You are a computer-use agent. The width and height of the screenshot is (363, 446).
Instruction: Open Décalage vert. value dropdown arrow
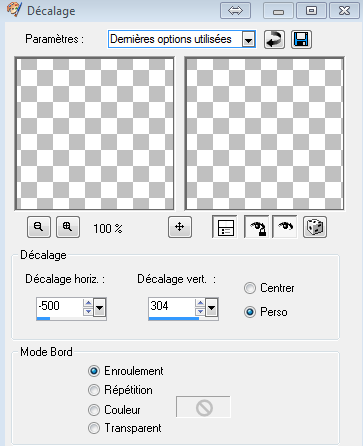212,308
